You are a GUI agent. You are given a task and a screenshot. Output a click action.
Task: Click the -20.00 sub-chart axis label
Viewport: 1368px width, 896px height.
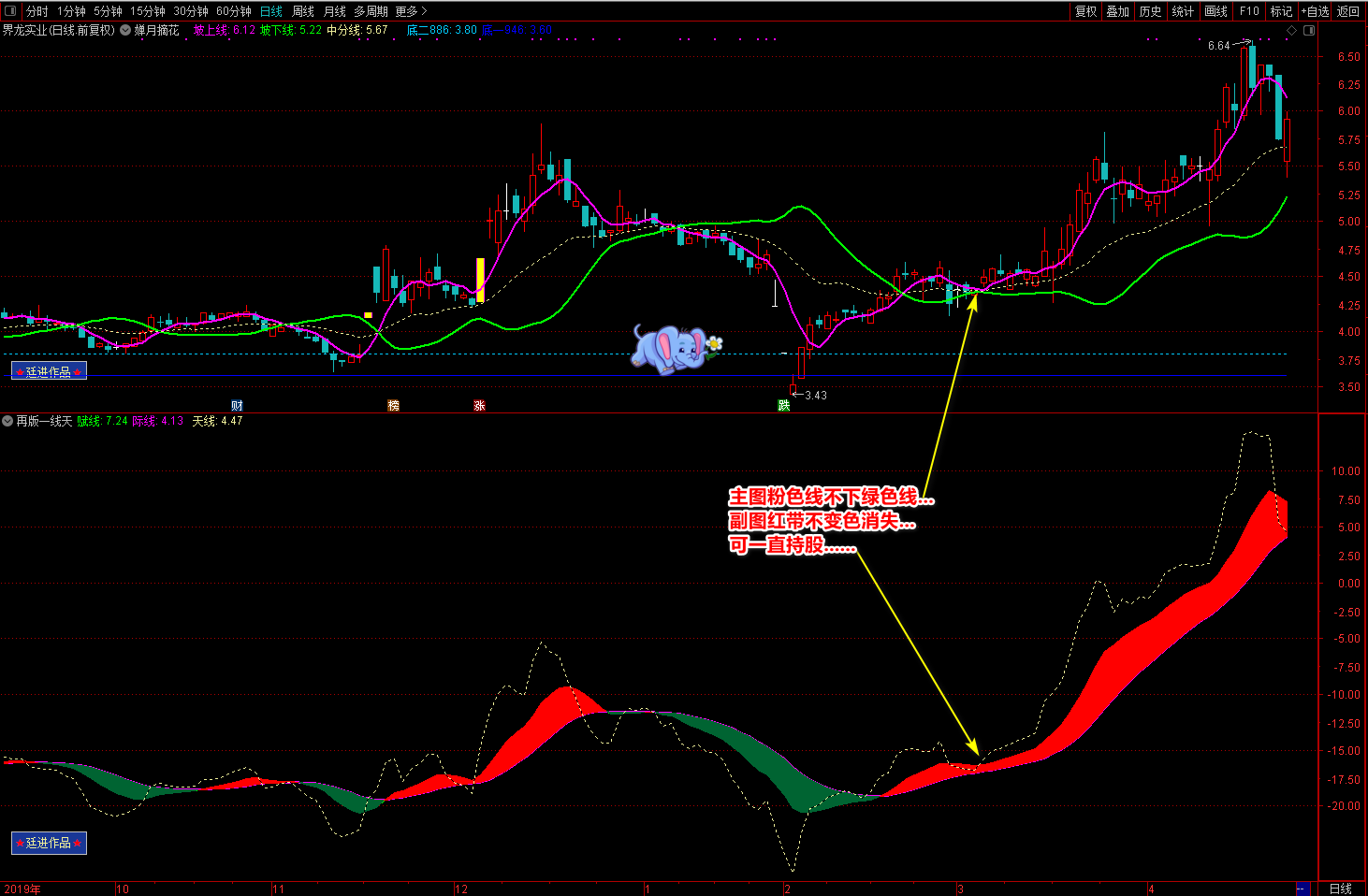click(1345, 806)
